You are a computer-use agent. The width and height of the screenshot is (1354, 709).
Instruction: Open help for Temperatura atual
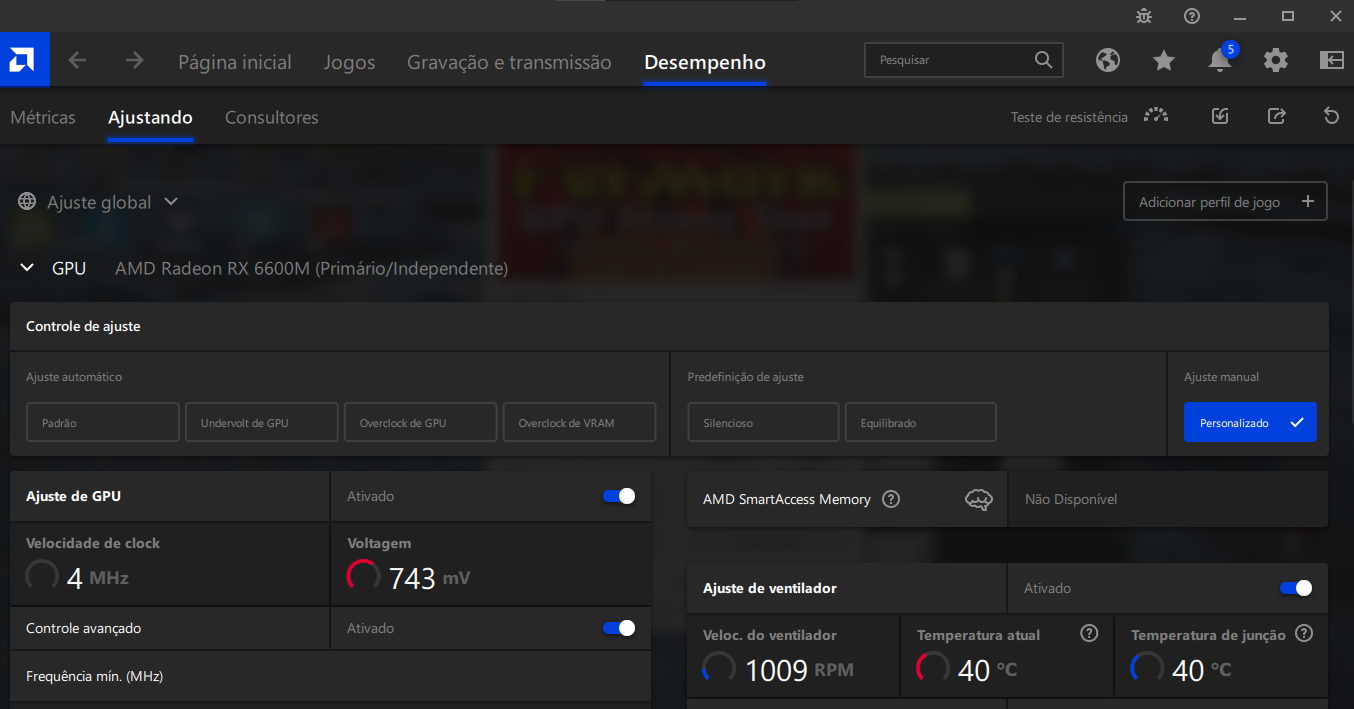point(1090,633)
